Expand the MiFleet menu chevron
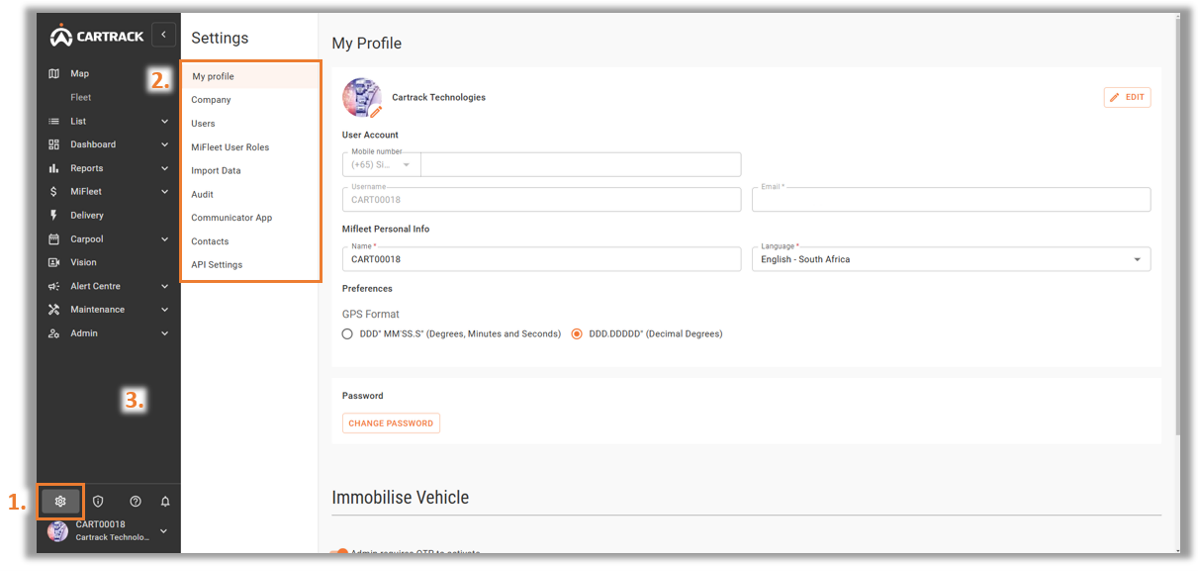Viewport: 1198px width, 571px height. coord(164,192)
